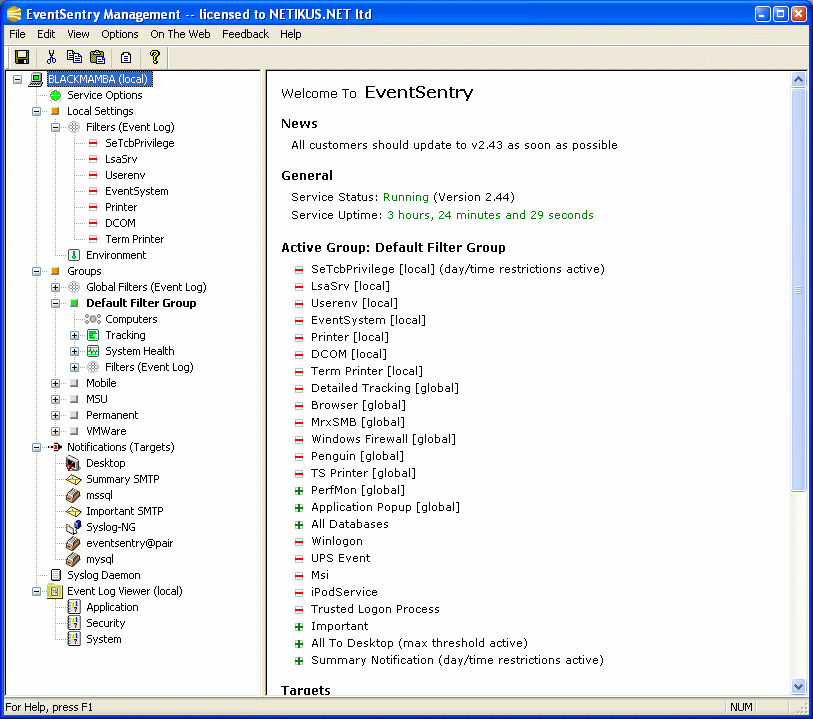Collapse the Local Settings node
The height and width of the screenshot is (719, 813).
(36, 111)
